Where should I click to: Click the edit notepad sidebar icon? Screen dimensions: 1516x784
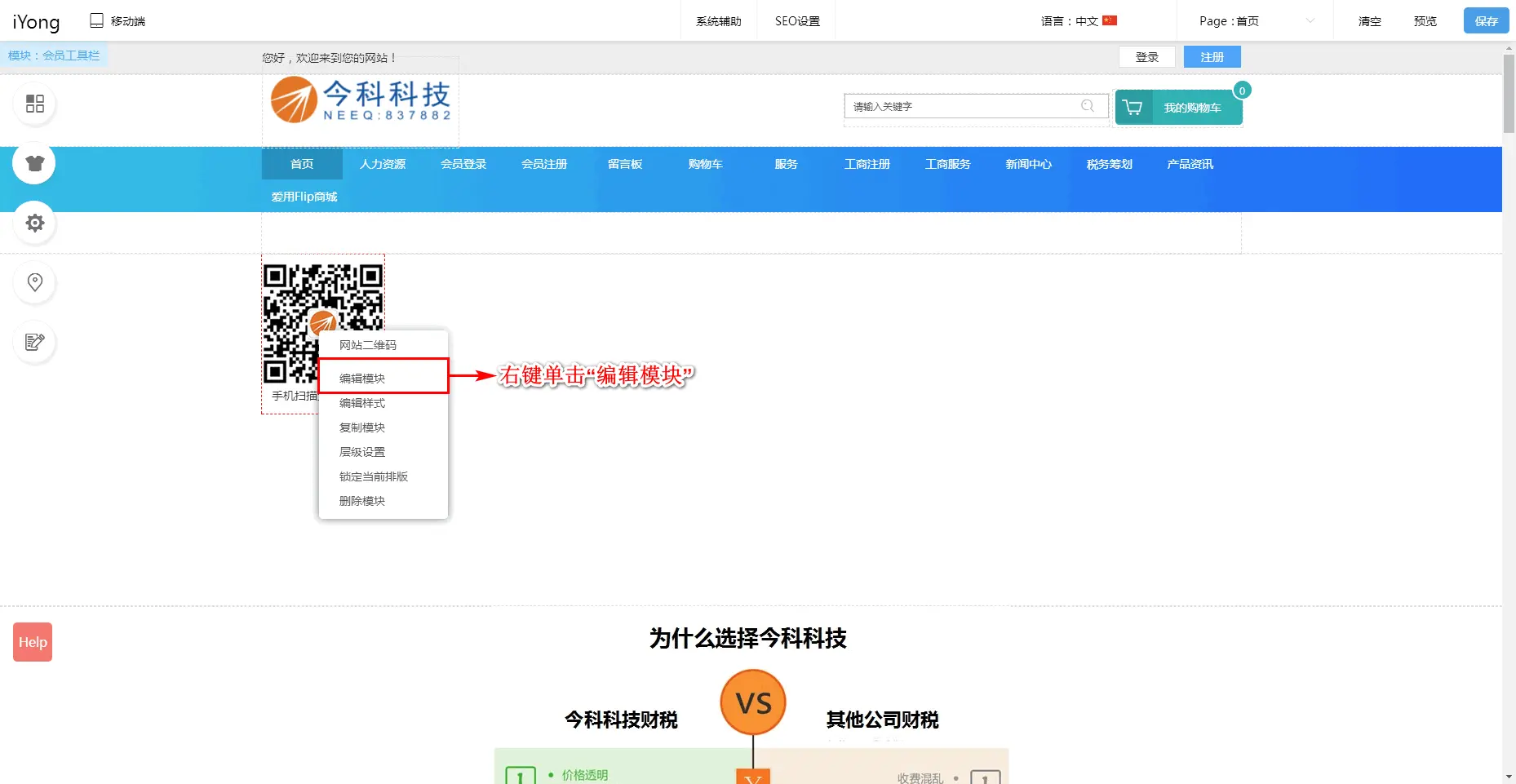click(34, 342)
